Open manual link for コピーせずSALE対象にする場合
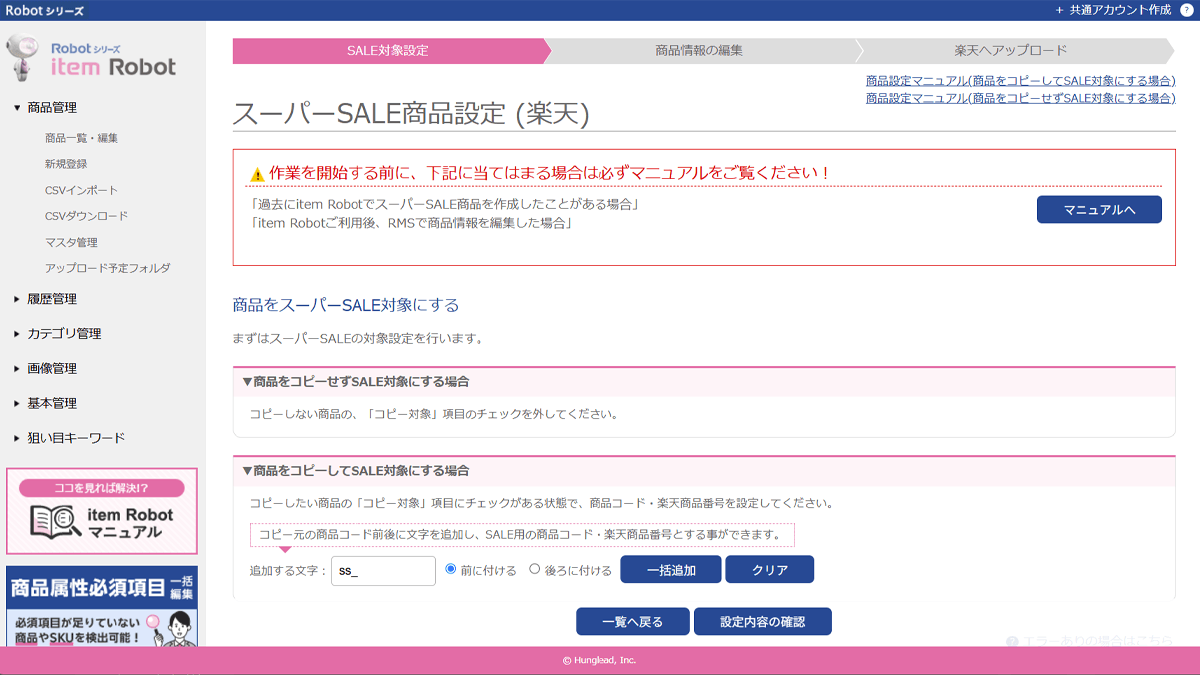Viewport: 1200px width, 675px height. pyautogui.click(x=1020, y=98)
